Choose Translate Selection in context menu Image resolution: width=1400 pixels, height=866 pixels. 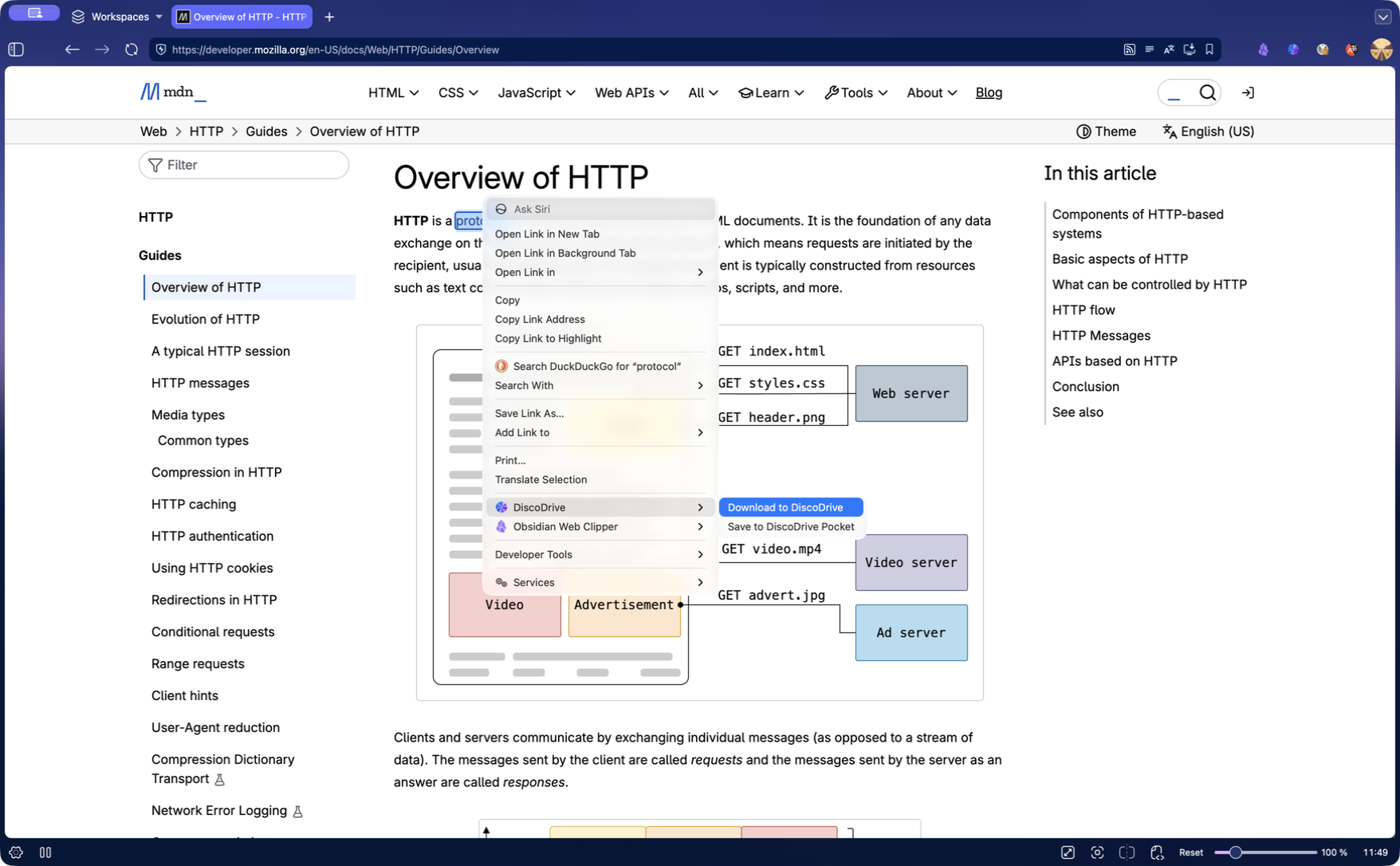(x=599, y=479)
